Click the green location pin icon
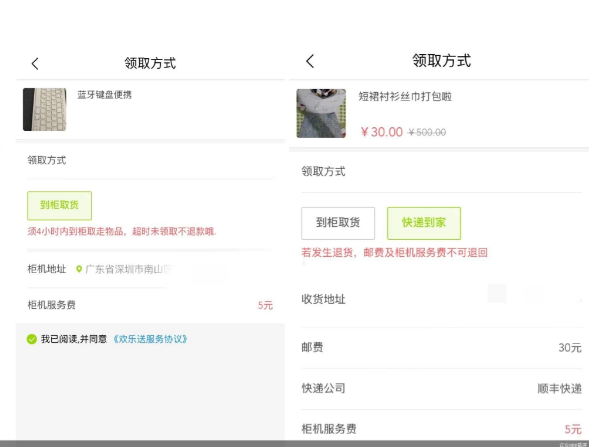Image resolution: width=601 pixels, height=447 pixels. pyautogui.click(x=79, y=270)
